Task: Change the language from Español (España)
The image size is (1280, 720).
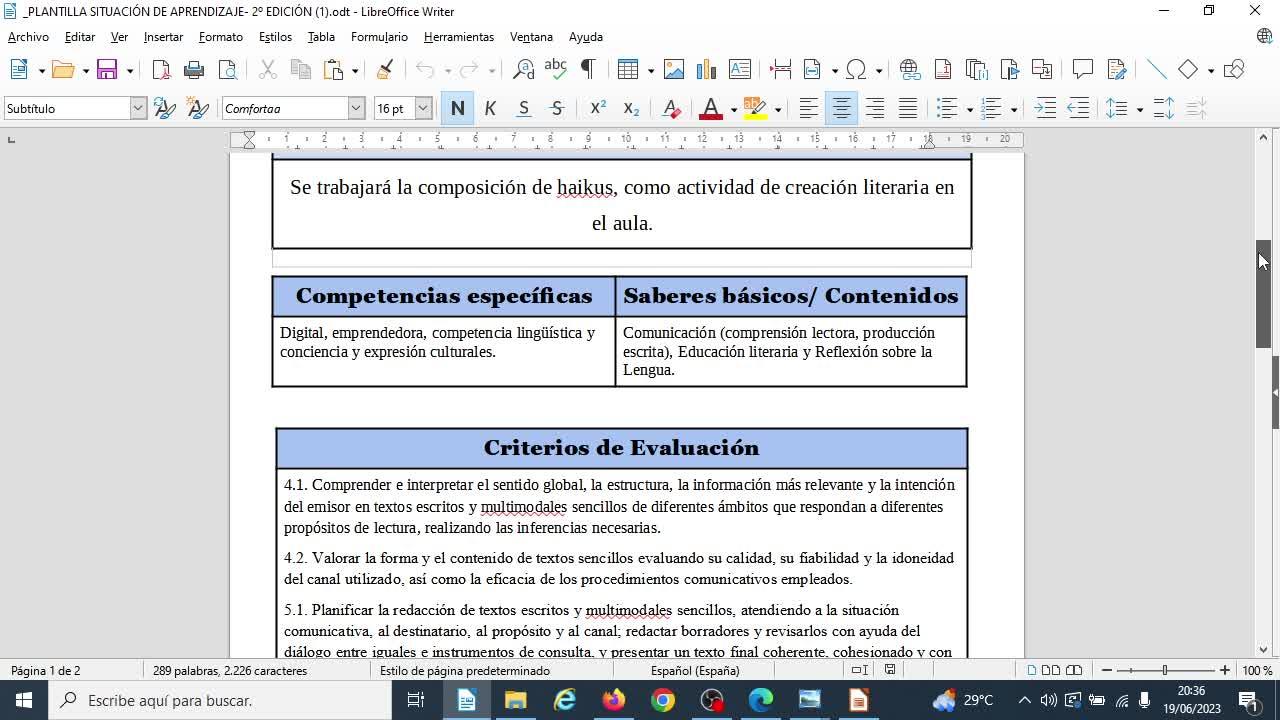Action: pos(695,670)
